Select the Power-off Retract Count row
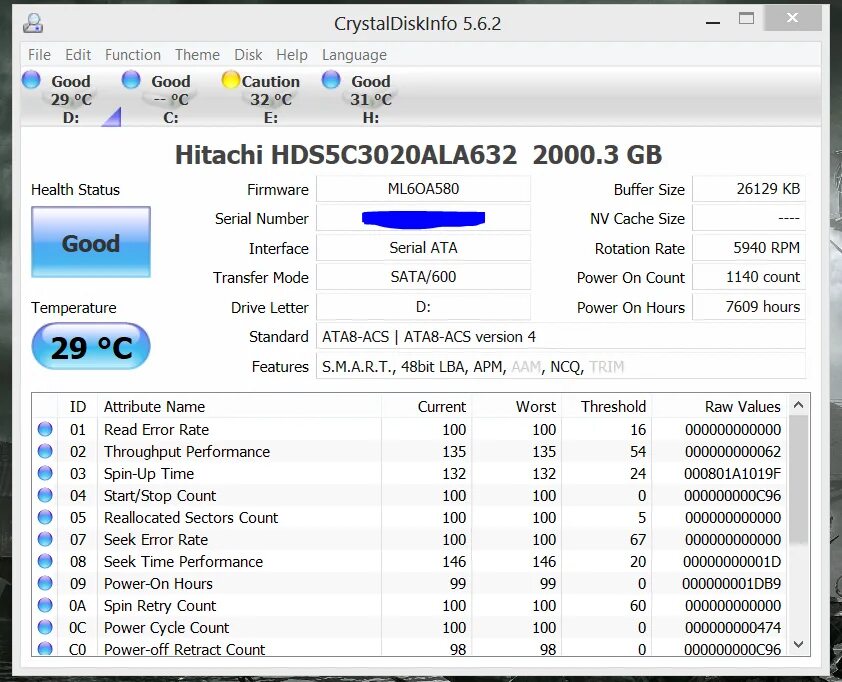The height and width of the screenshot is (682, 842). click(410, 649)
